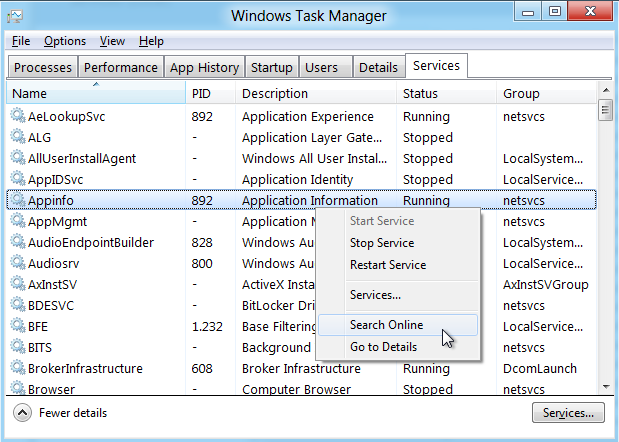
Task: Click the gear icon beside BITS
Action: click(x=18, y=346)
